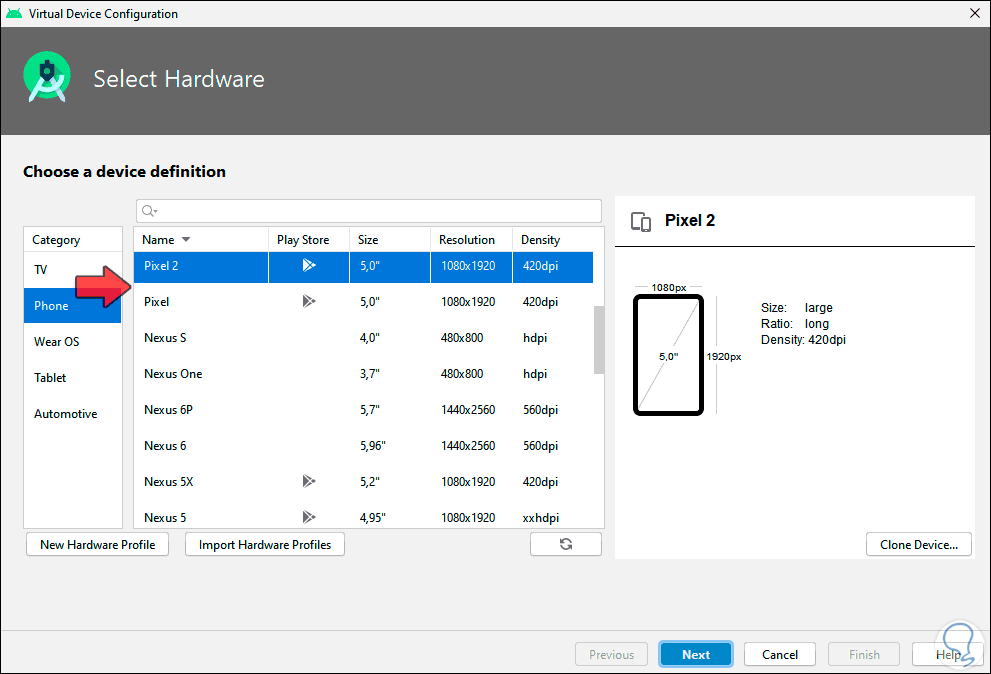Choose the Tablet category
The width and height of the screenshot is (991, 674).
[50, 378]
